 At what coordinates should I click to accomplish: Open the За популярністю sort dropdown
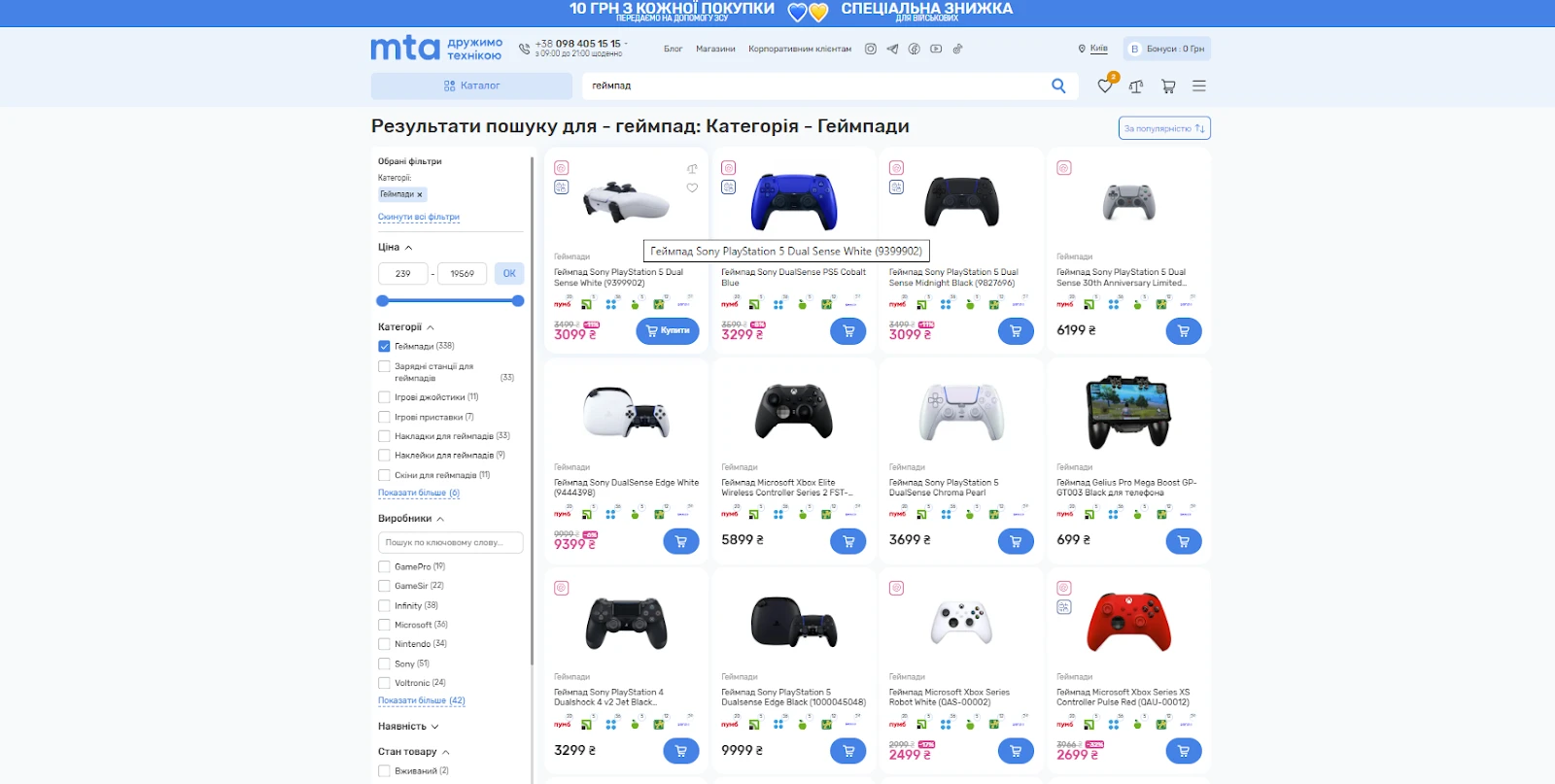pyautogui.click(x=1164, y=128)
